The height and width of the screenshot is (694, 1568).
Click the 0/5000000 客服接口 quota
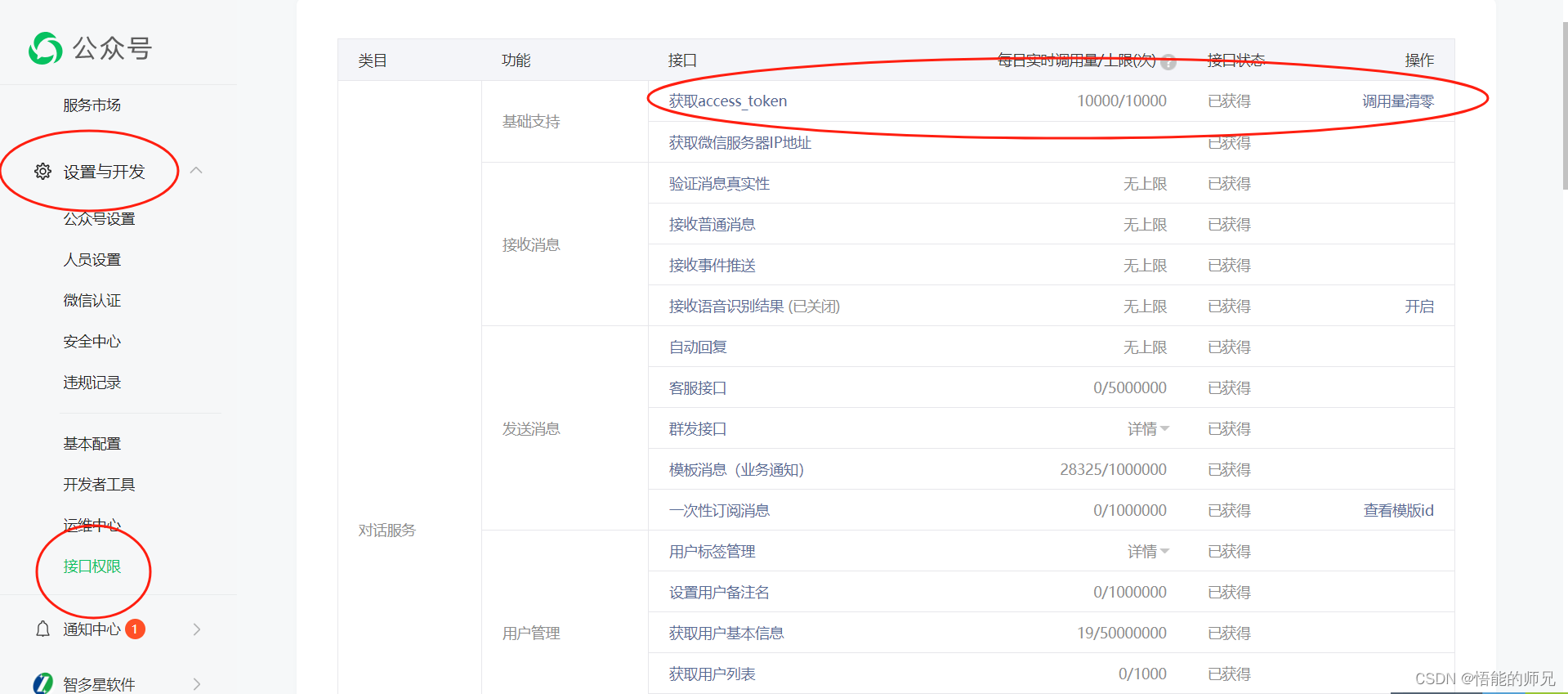point(1130,387)
